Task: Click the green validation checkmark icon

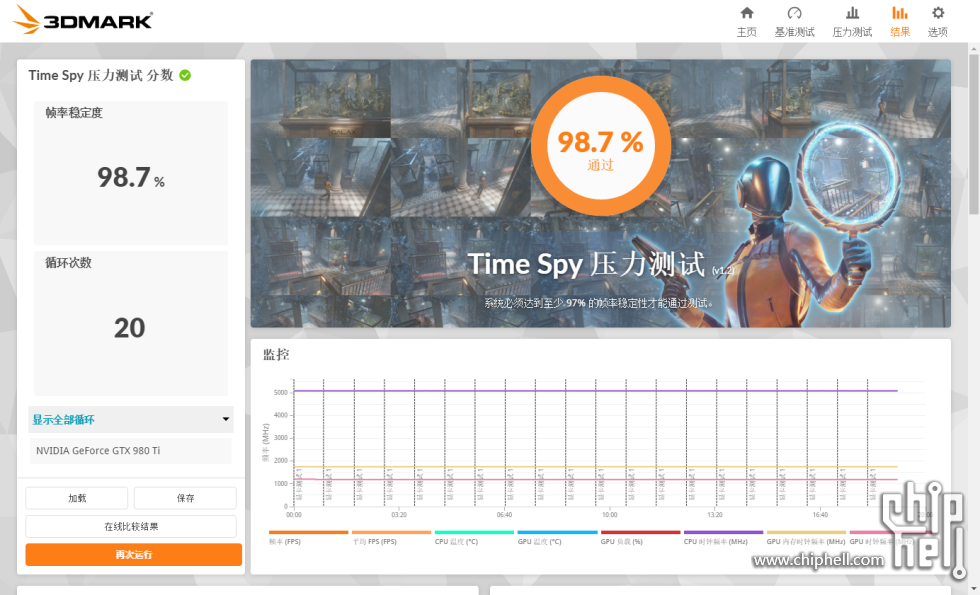Action: coord(185,76)
